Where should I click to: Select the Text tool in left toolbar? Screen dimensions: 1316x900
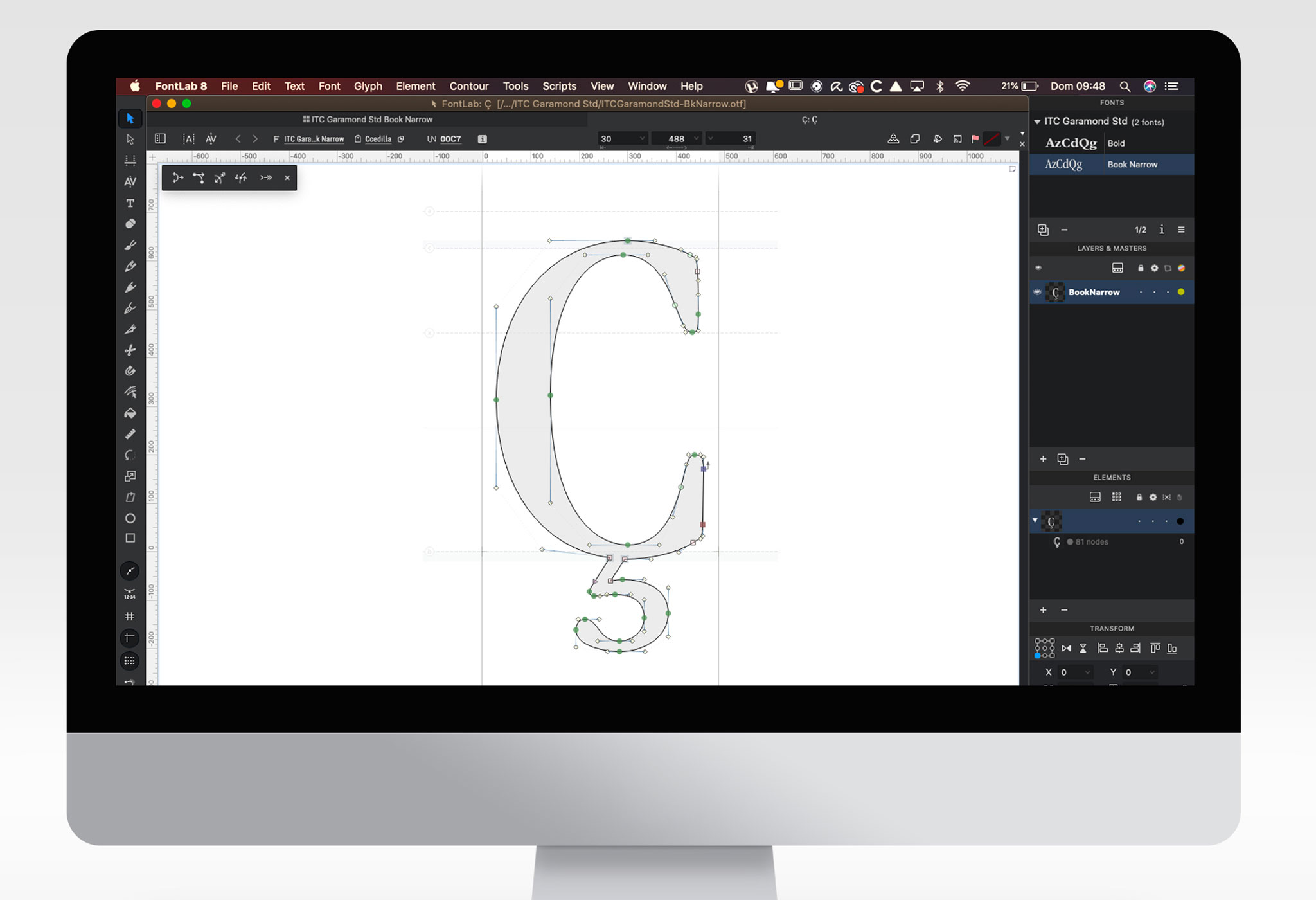pyautogui.click(x=130, y=203)
